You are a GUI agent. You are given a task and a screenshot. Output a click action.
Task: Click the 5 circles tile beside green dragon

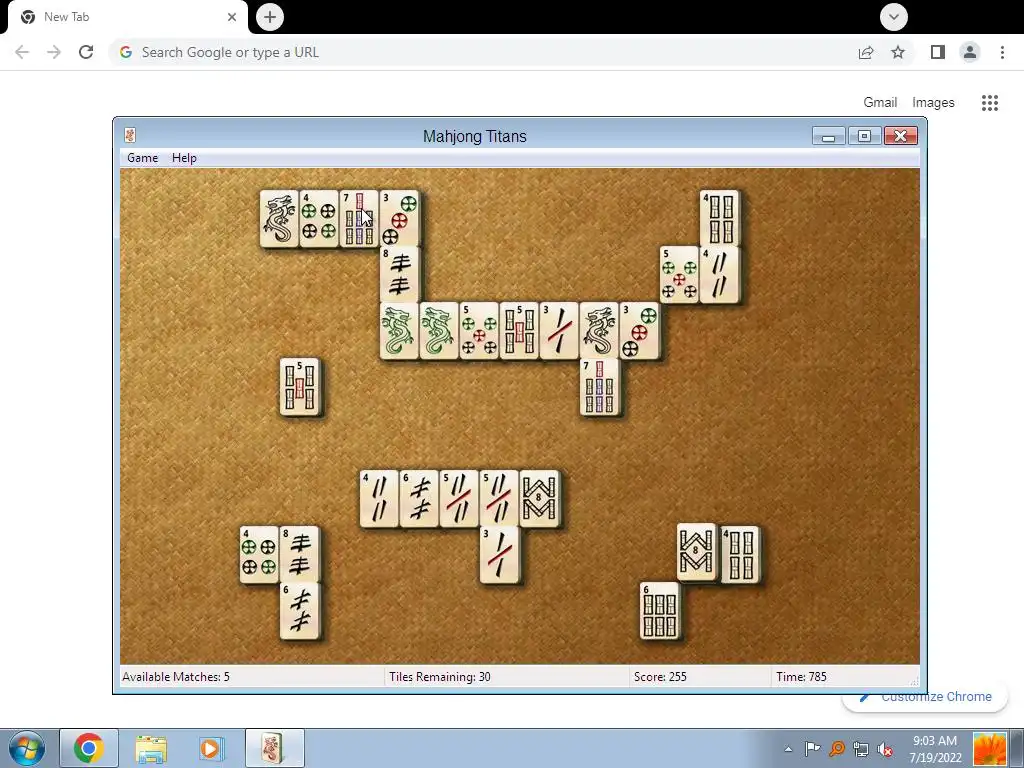tap(479, 330)
